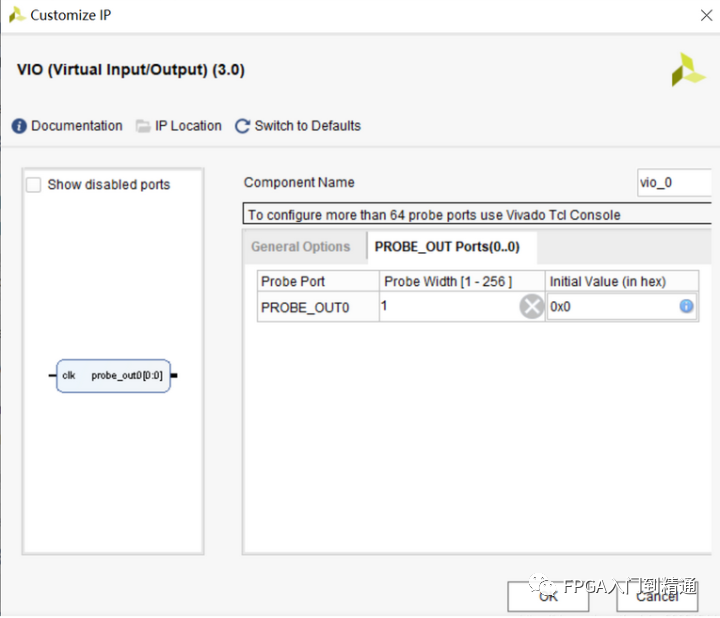Click the Switch to Defaults label
The height and width of the screenshot is (618, 720).
pos(308,126)
